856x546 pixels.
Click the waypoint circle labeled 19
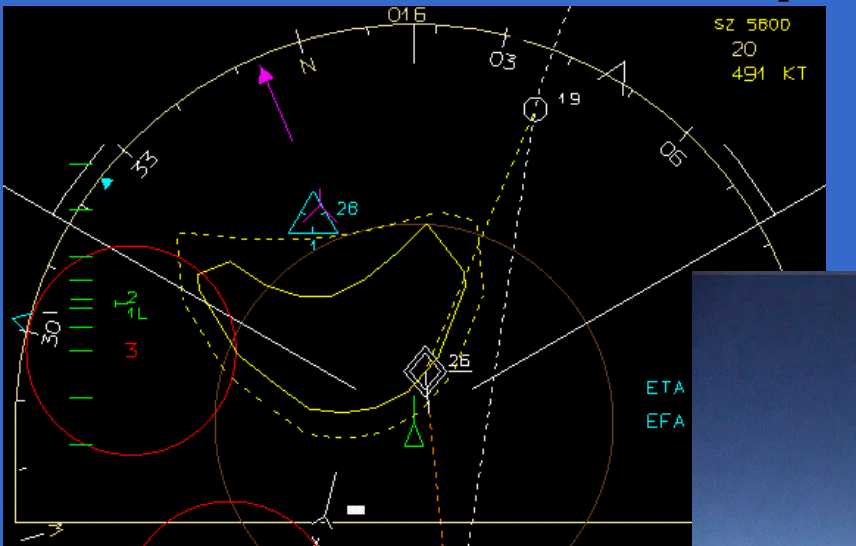point(536,108)
